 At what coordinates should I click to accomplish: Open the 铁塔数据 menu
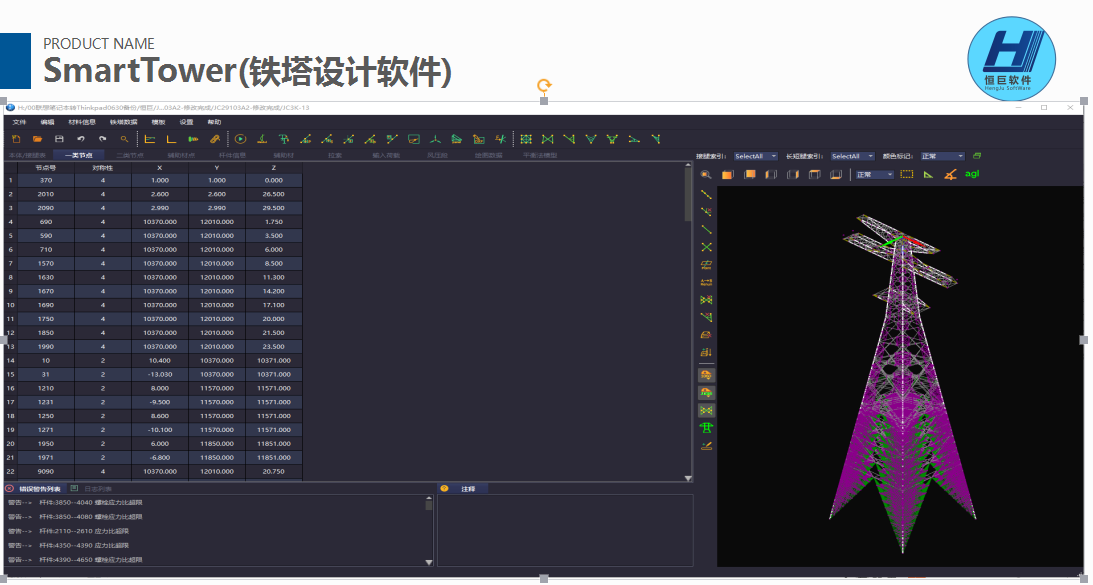(123, 122)
